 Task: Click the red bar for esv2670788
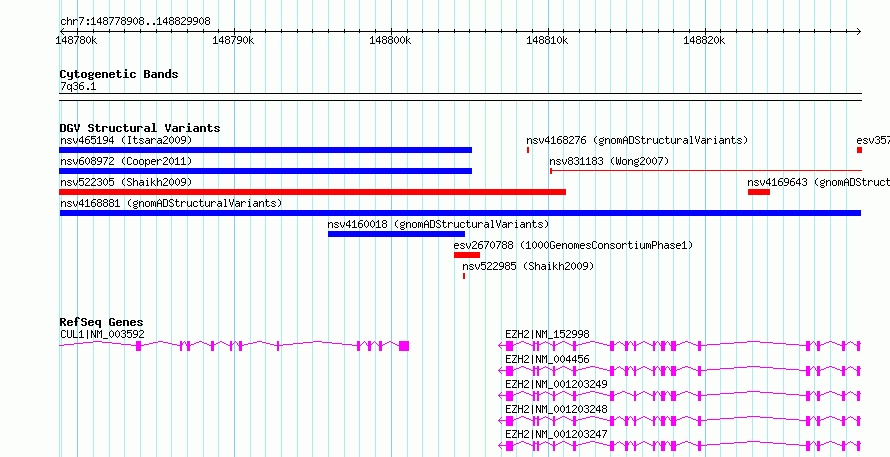467,255
